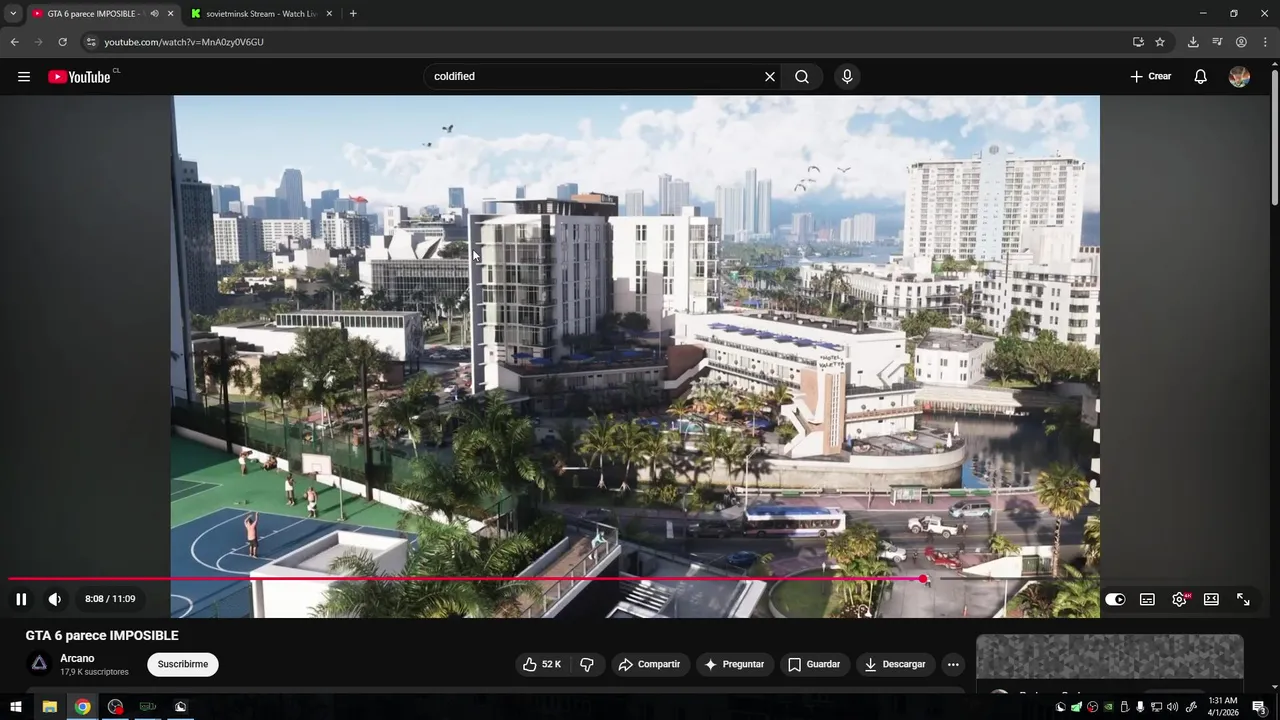Open the tab search dropdown arrow
This screenshot has width=1280, height=720.
point(13,14)
